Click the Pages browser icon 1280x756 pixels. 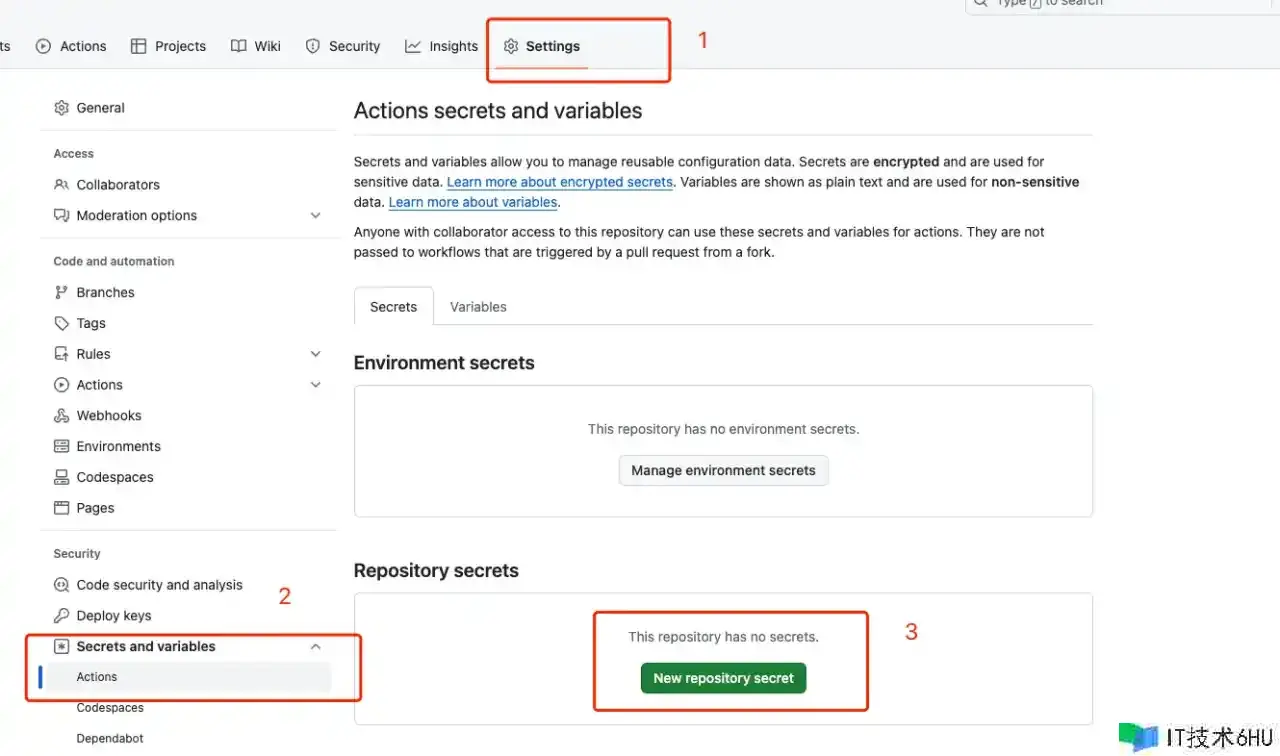click(61, 509)
